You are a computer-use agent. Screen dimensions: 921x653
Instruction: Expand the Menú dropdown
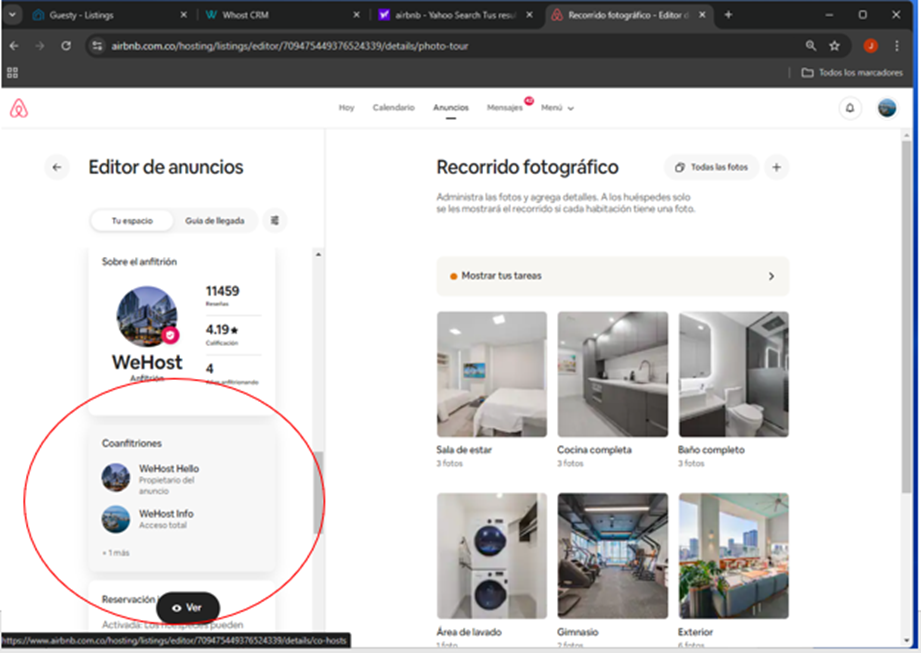pyautogui.click(x=557, y=108)
